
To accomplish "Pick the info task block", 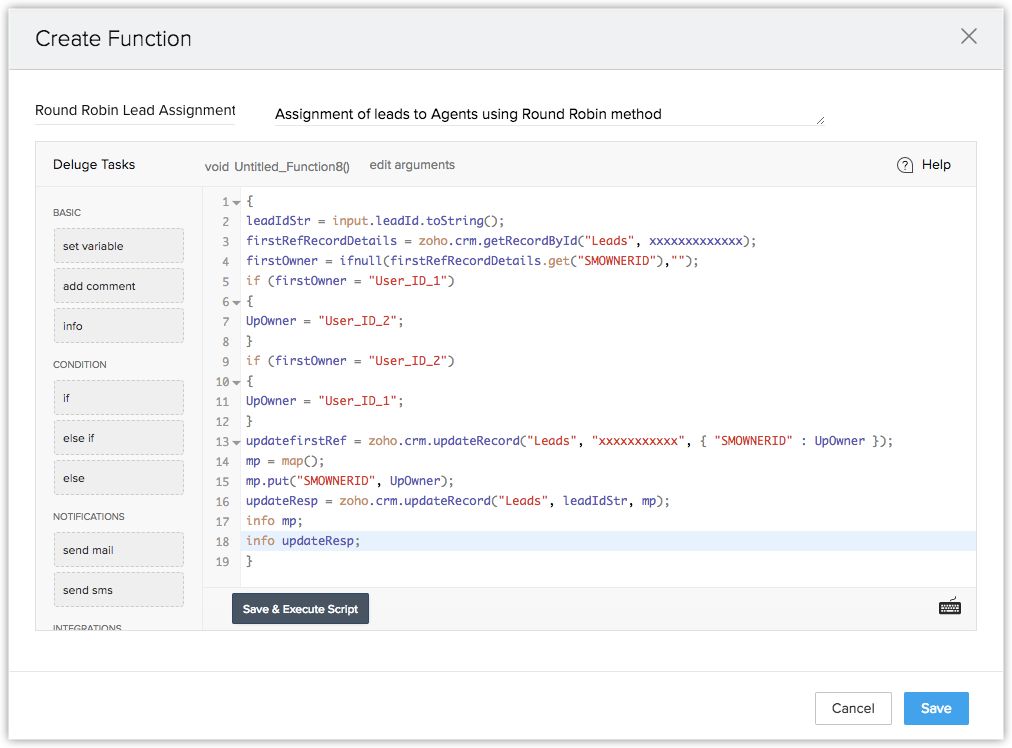I will [118, 326].
